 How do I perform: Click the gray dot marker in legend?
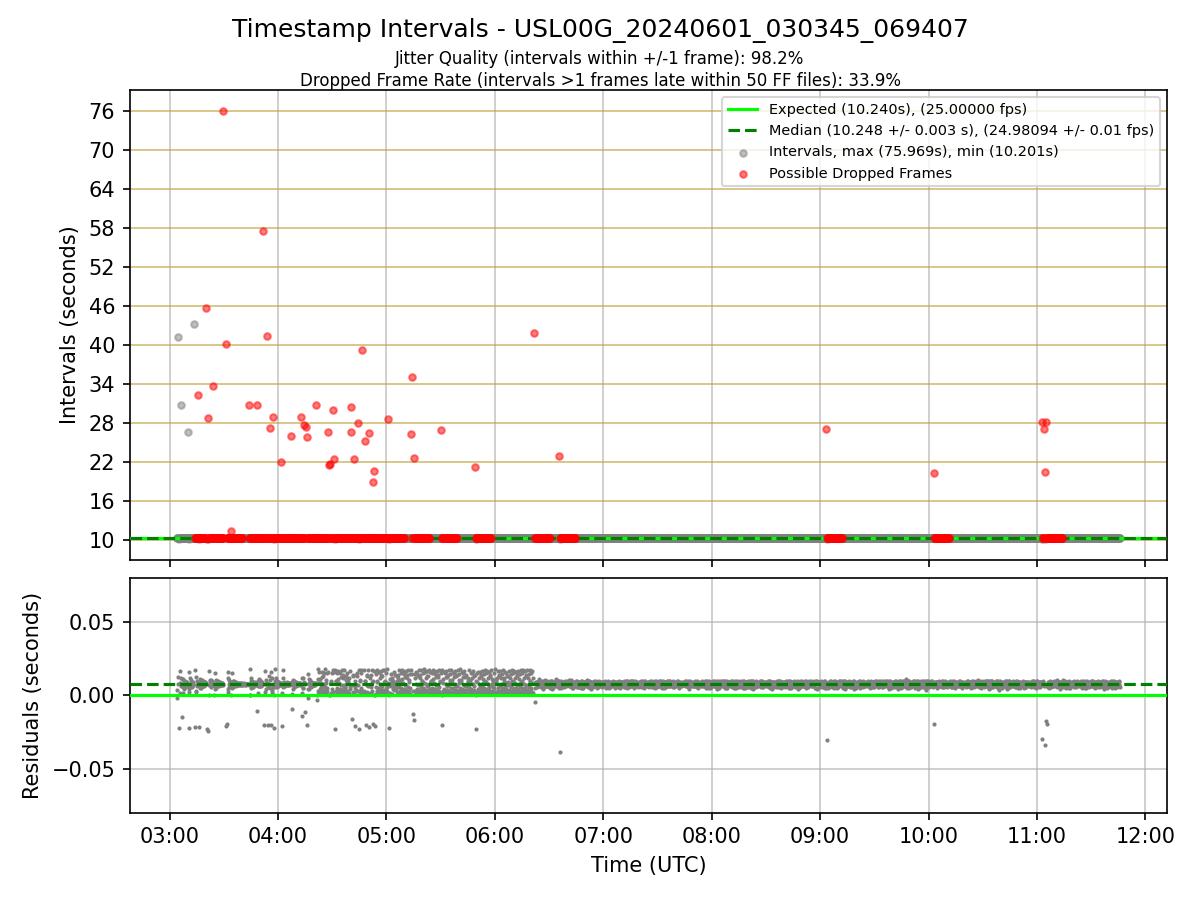pos(743,152)
